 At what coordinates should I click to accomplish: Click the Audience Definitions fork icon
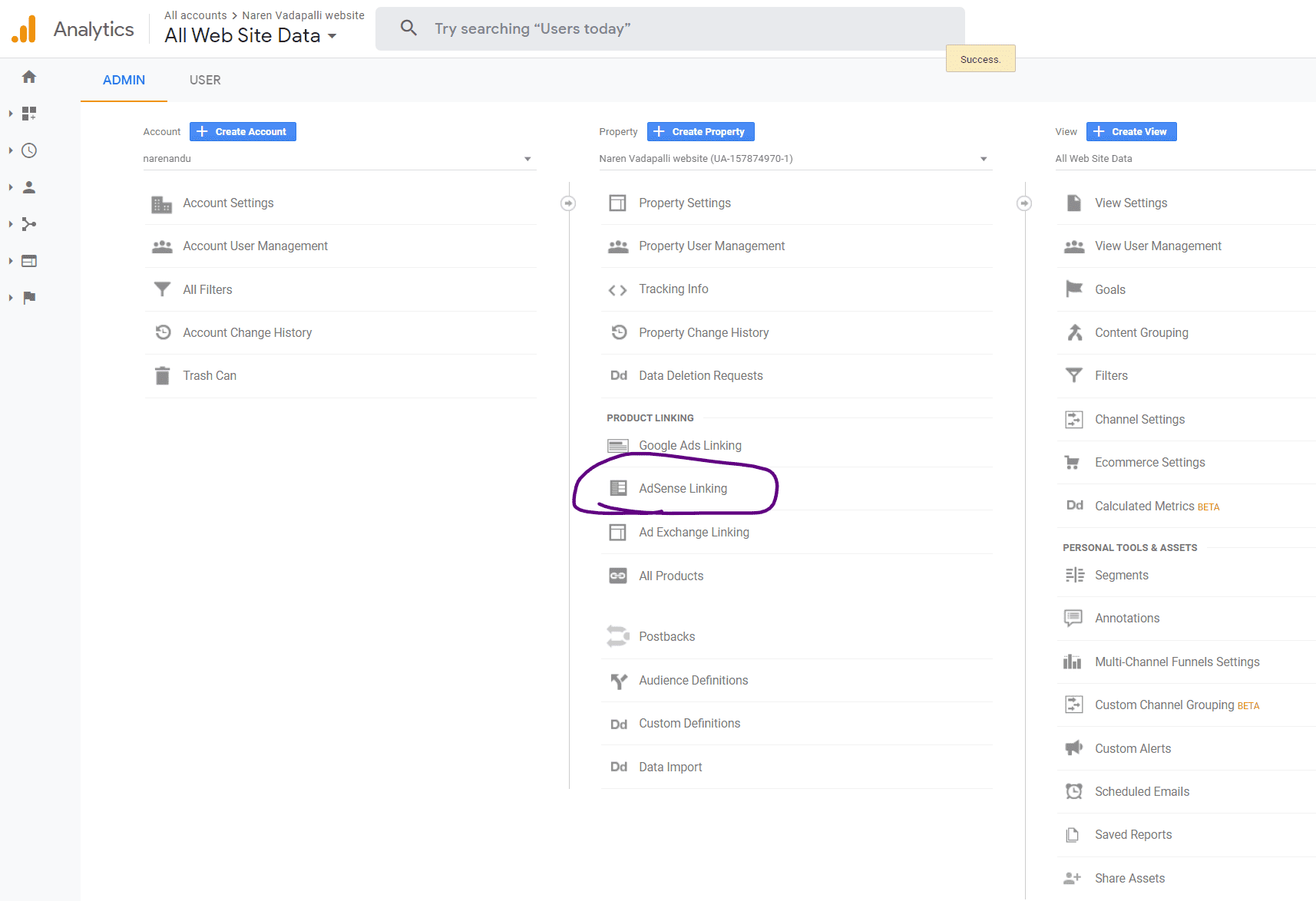click(618, 681)
